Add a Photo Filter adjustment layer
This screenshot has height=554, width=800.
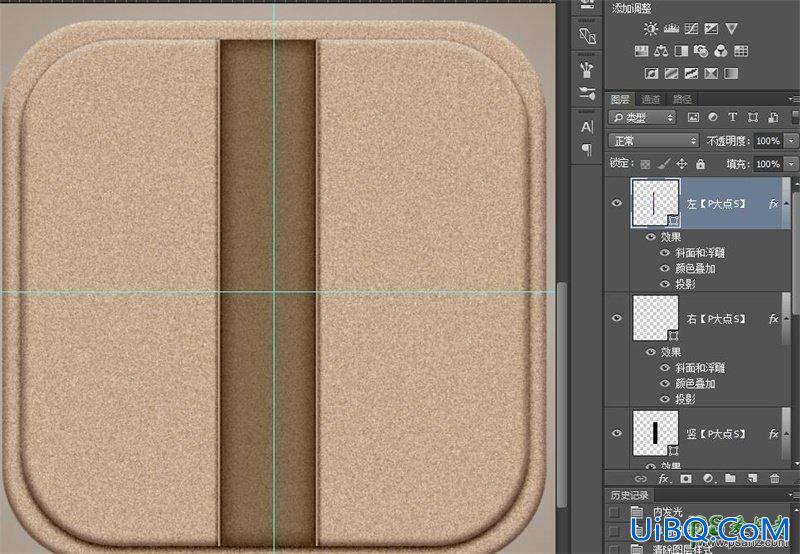(x=701, y=51)
